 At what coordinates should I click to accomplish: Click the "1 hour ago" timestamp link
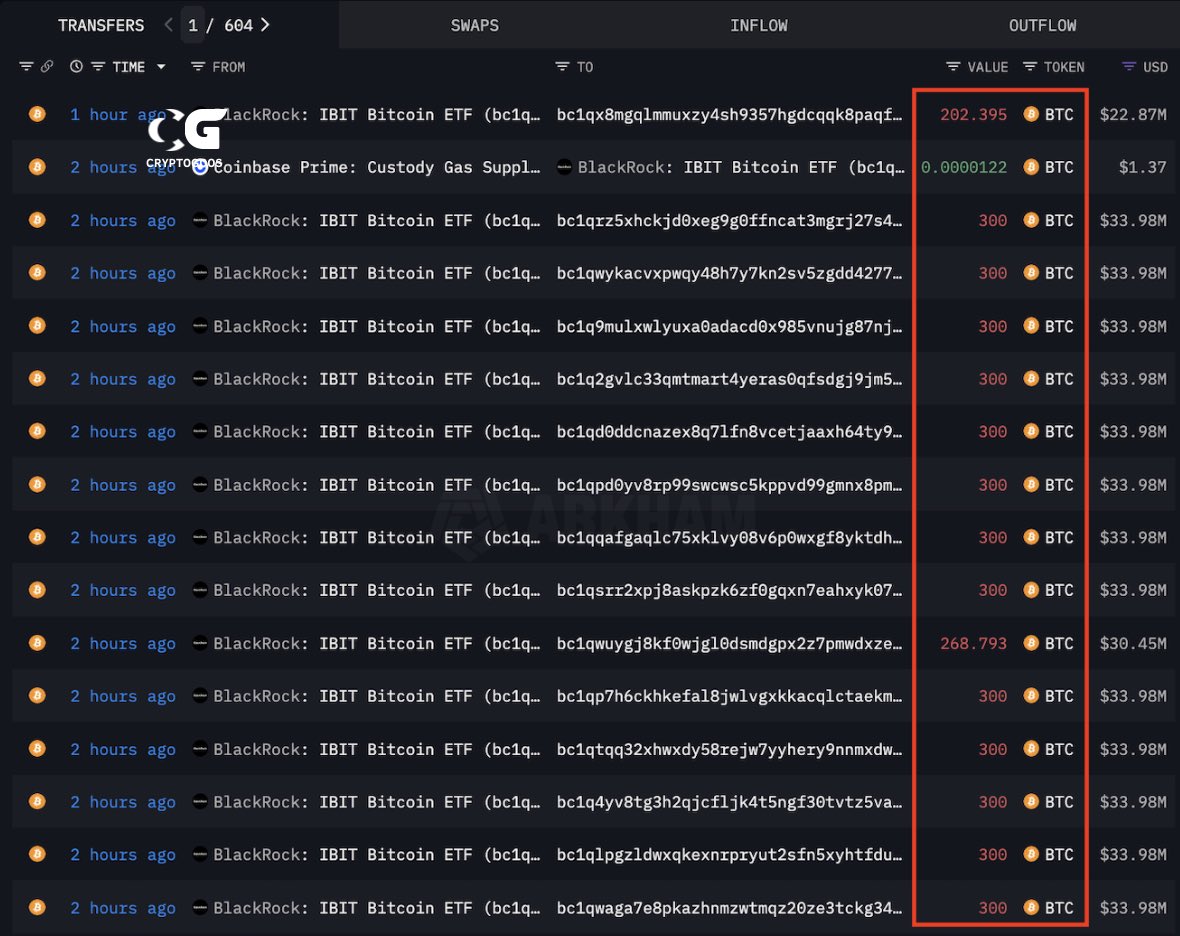point(119,114)
